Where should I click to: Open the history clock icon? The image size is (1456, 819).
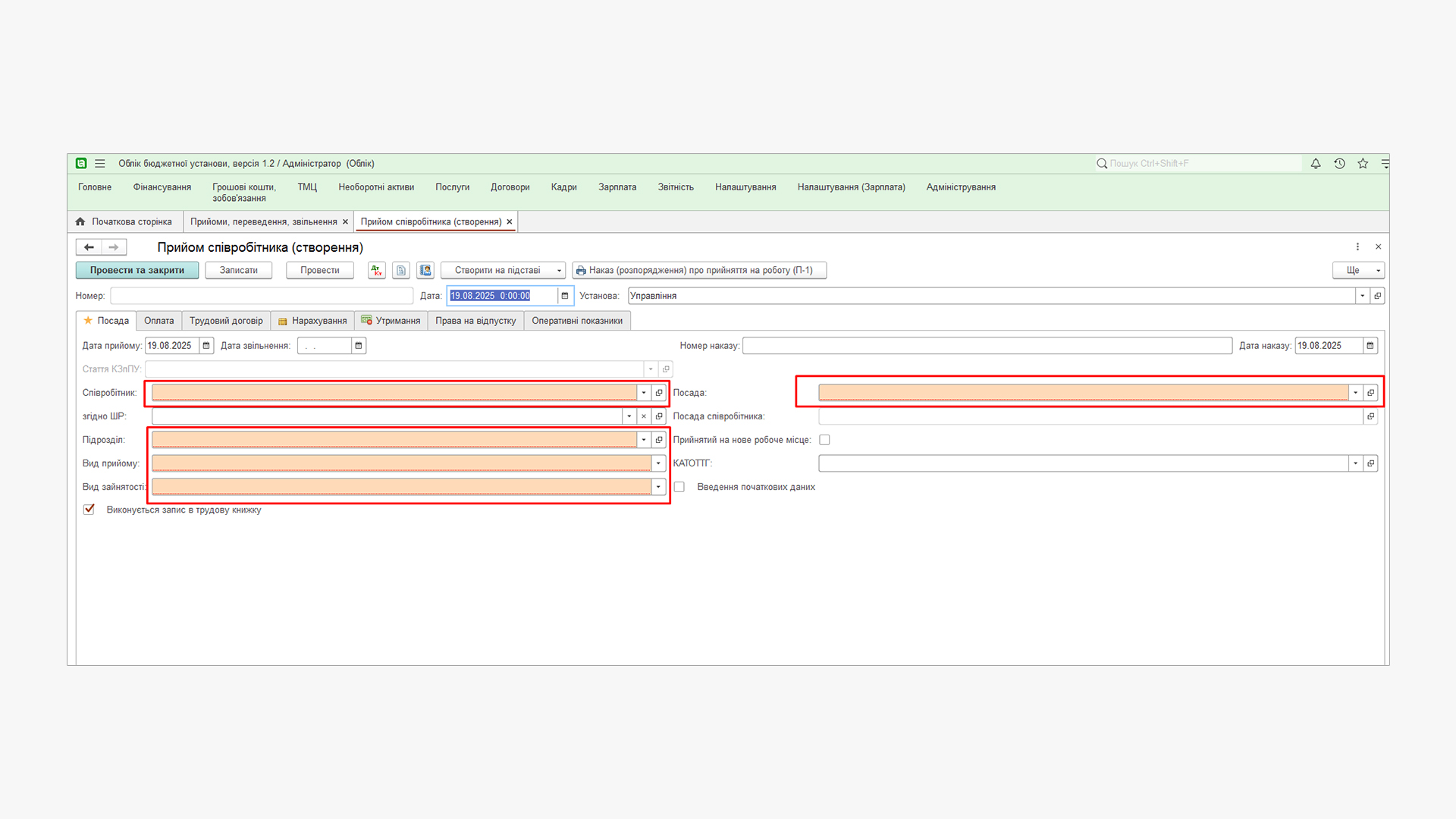(1339, 163)
